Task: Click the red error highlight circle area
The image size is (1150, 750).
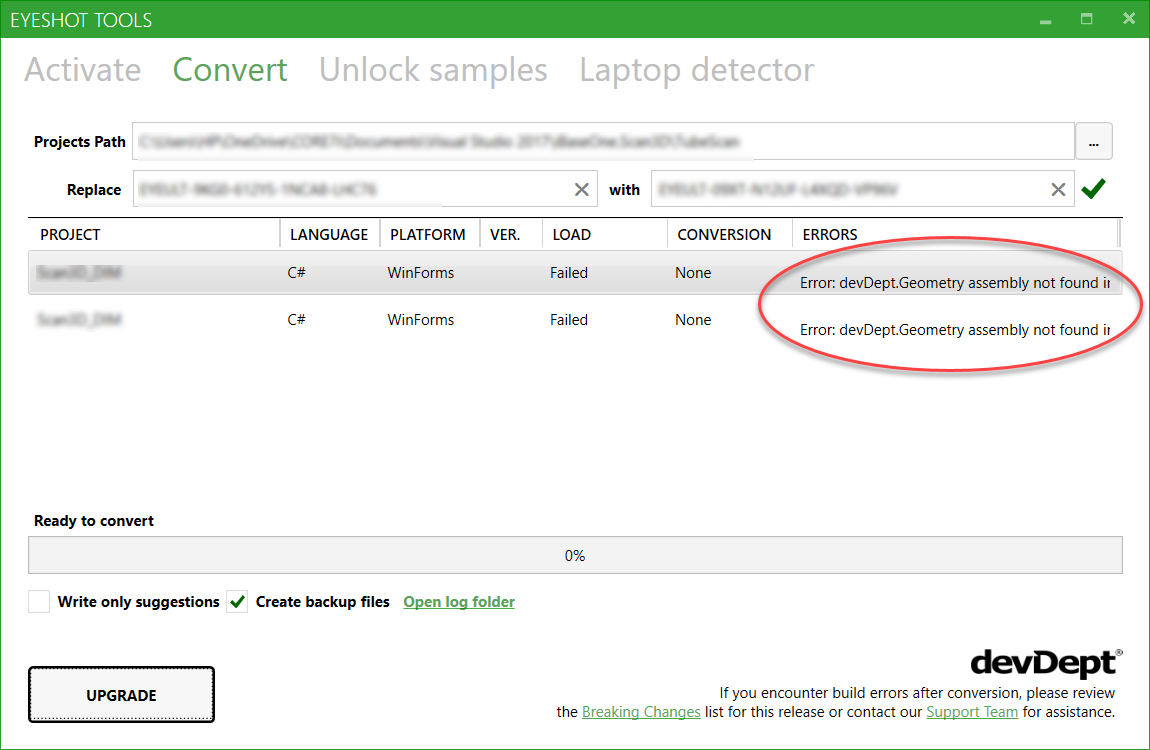Action: (950, 305)
